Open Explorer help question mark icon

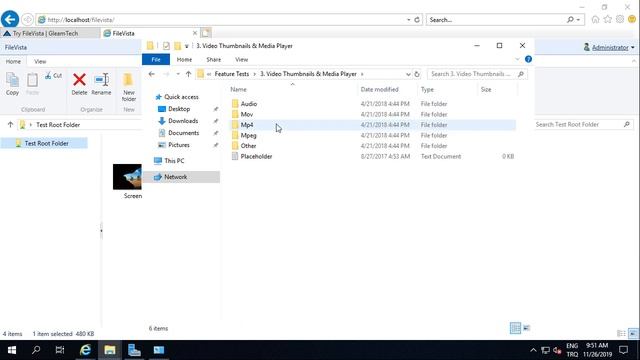528,59
